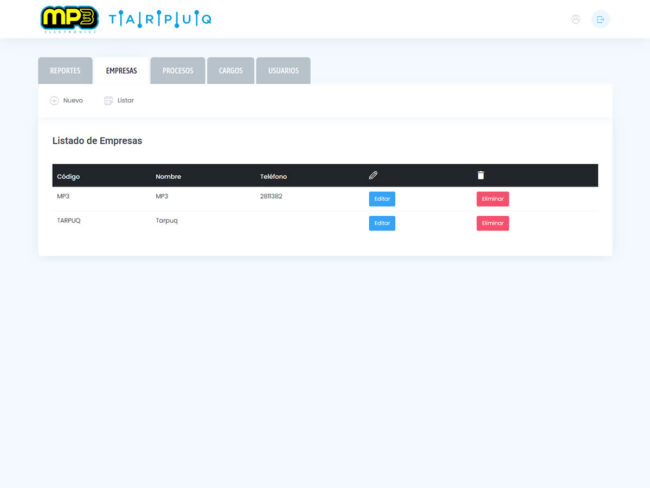Viewport: 650px width, 488px height.
Task: Delete the TARPUQ company row
Action: (x=492, y=223)
